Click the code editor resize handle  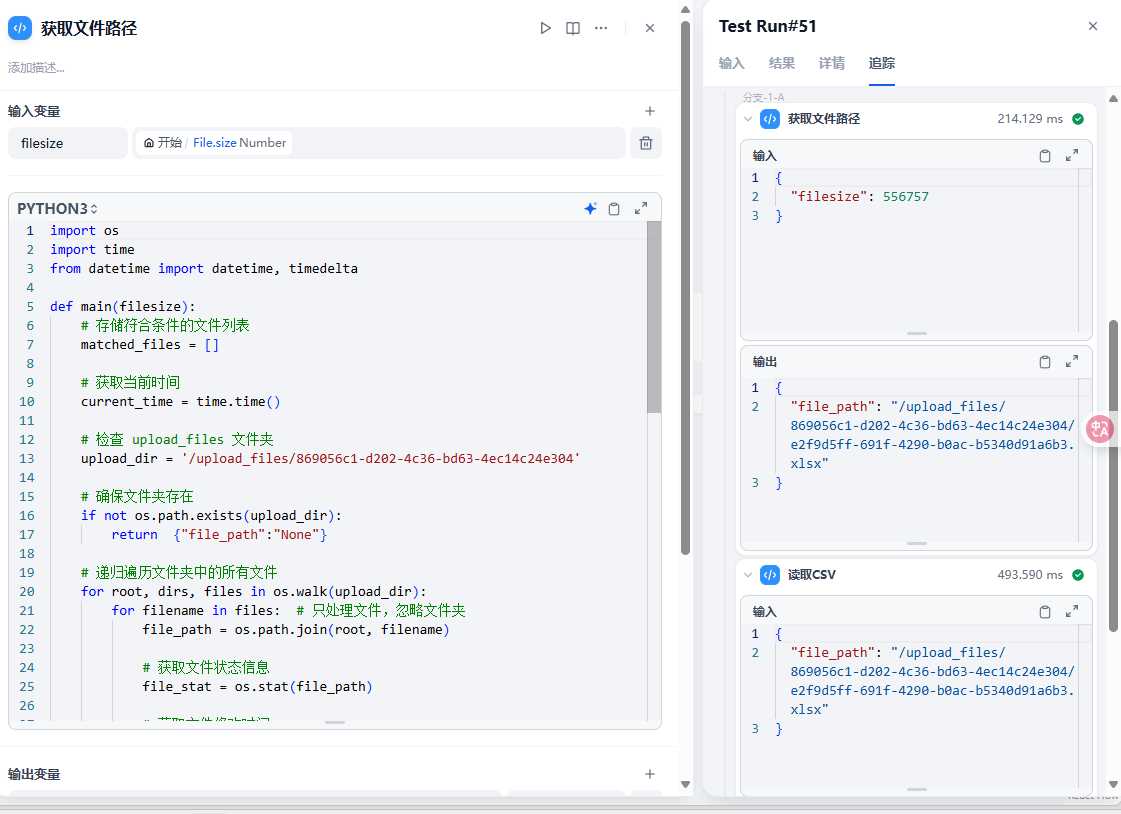pyautogui.click(x=335, y=723)
